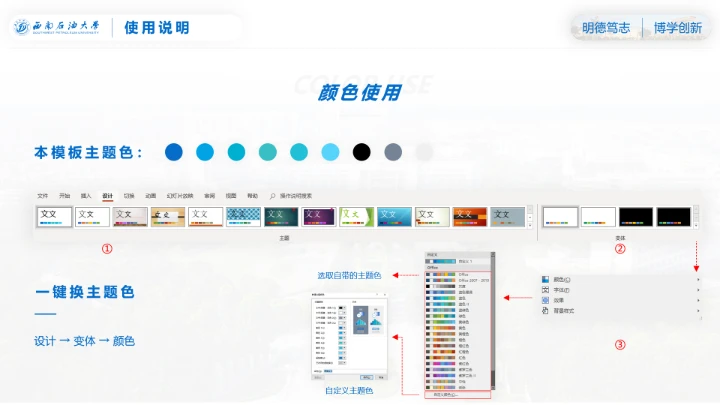Choose the green-edged white theme thumbnail
720x405 pixels.
pos(356,217)
